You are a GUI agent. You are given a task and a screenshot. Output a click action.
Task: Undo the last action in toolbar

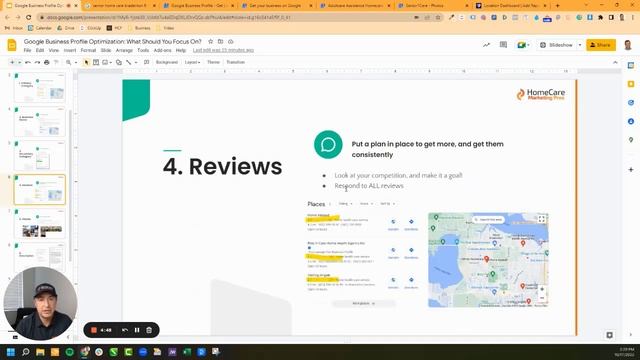coord(28,62)
